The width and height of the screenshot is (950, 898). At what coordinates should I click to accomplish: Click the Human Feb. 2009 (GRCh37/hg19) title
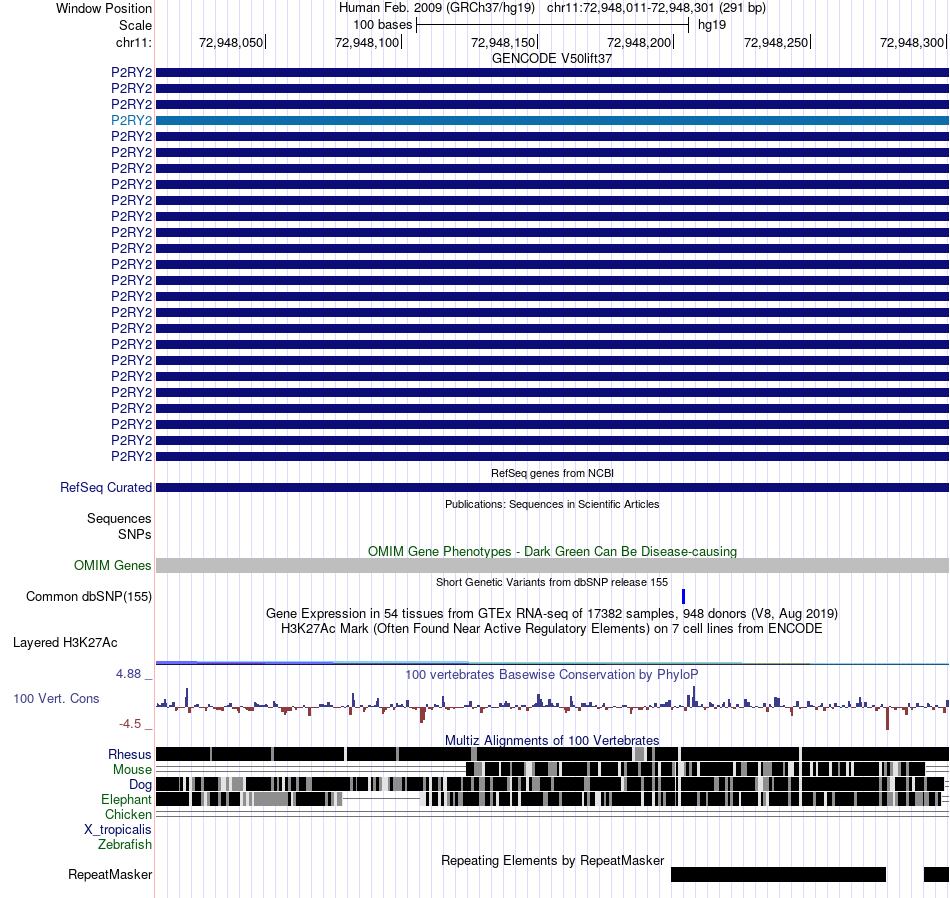point(436,8)
